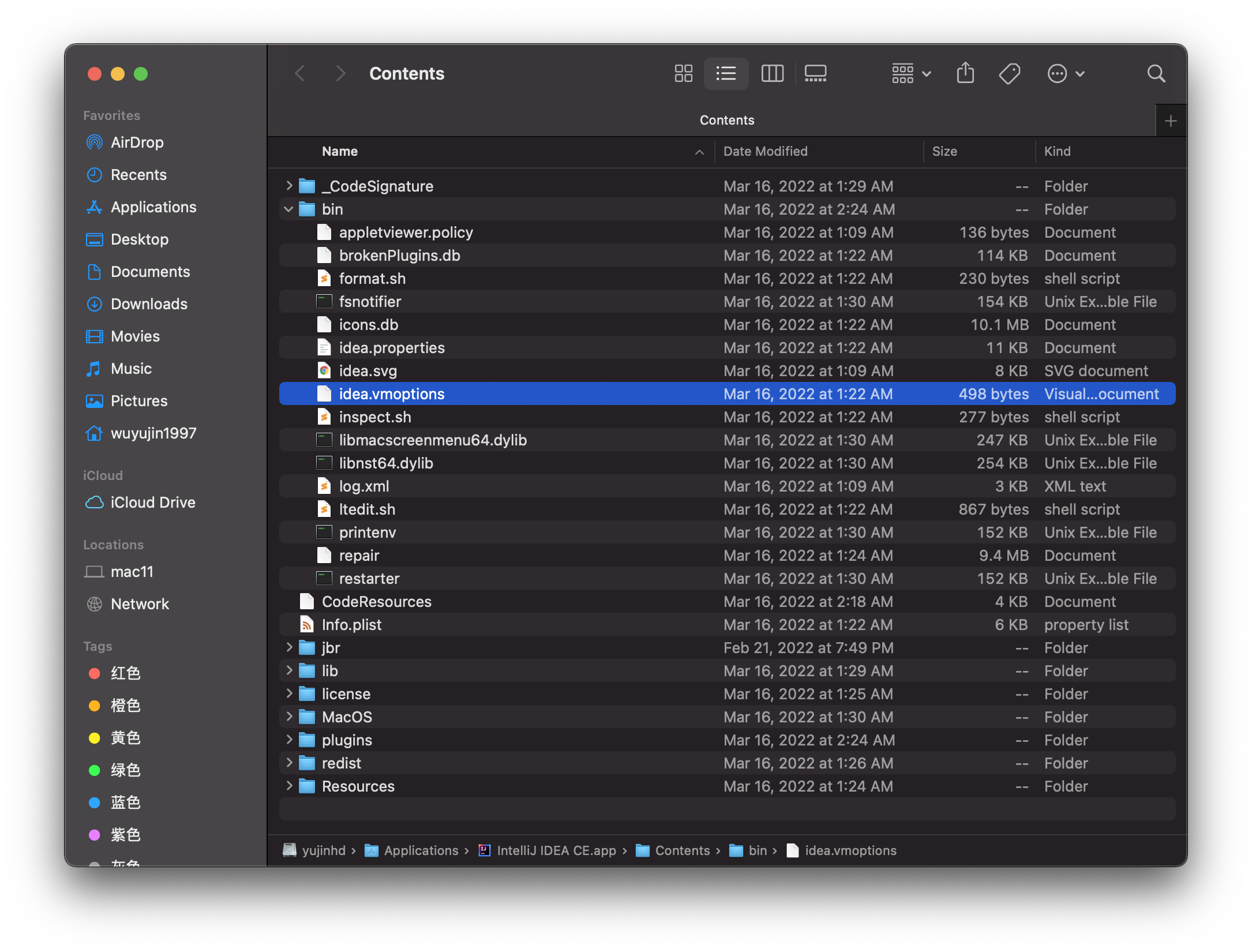Screen dimensions: 1252x952
Task: Expand the lib folder
Action: pyautogui.click(x=289, y=670)
